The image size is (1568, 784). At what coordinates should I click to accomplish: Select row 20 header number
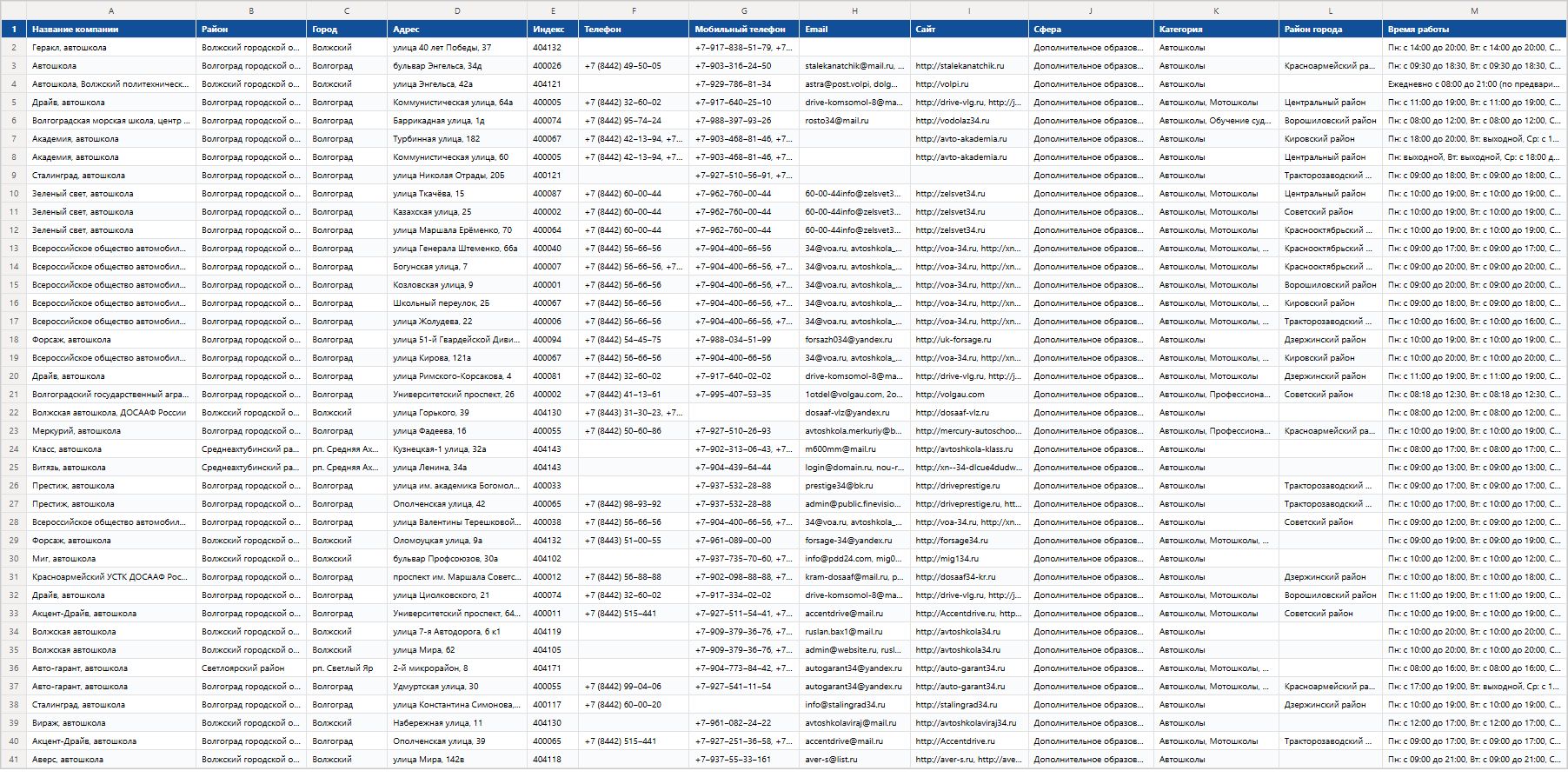coord(14,376)
